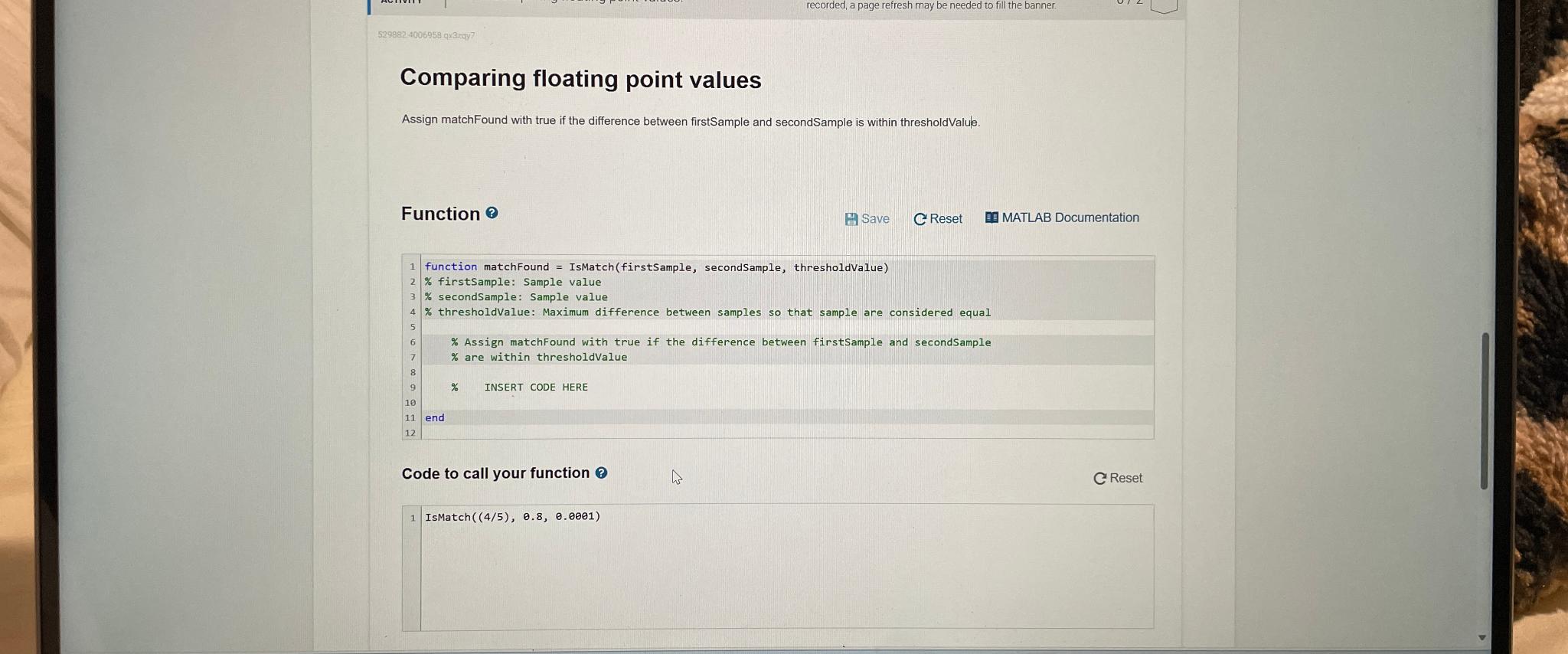The height and width of the screenshot is (654, 1568).
Task: Click the banner message about page refresh
Action: [x=931, y=5]
